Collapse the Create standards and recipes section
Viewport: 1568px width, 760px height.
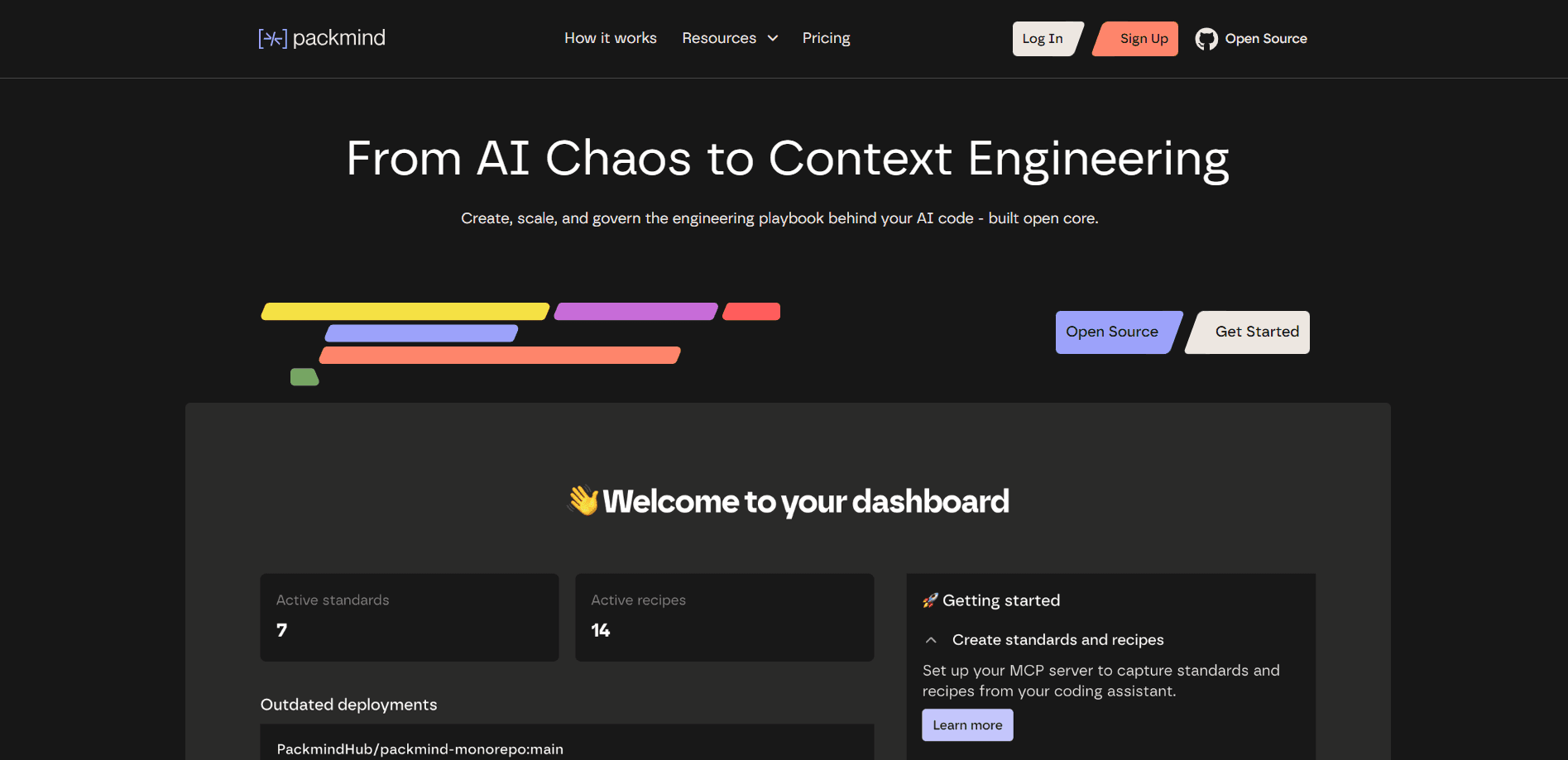[x=931, y=640]
